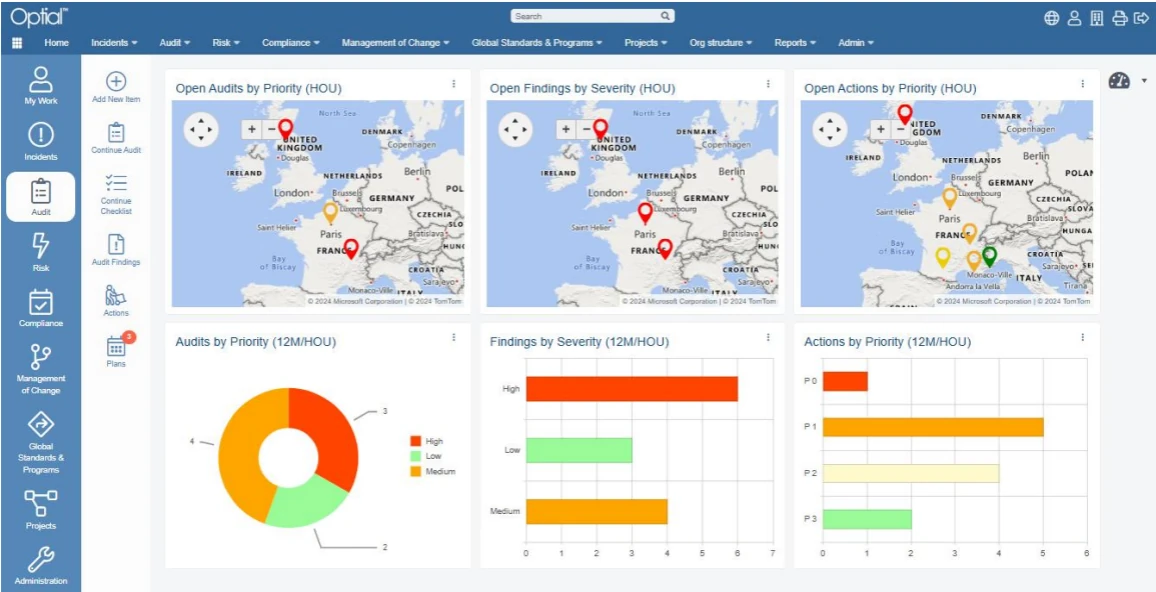Click the yellow pin on Open Actions map
The image size is (1156, 592).
coord(942,257)
